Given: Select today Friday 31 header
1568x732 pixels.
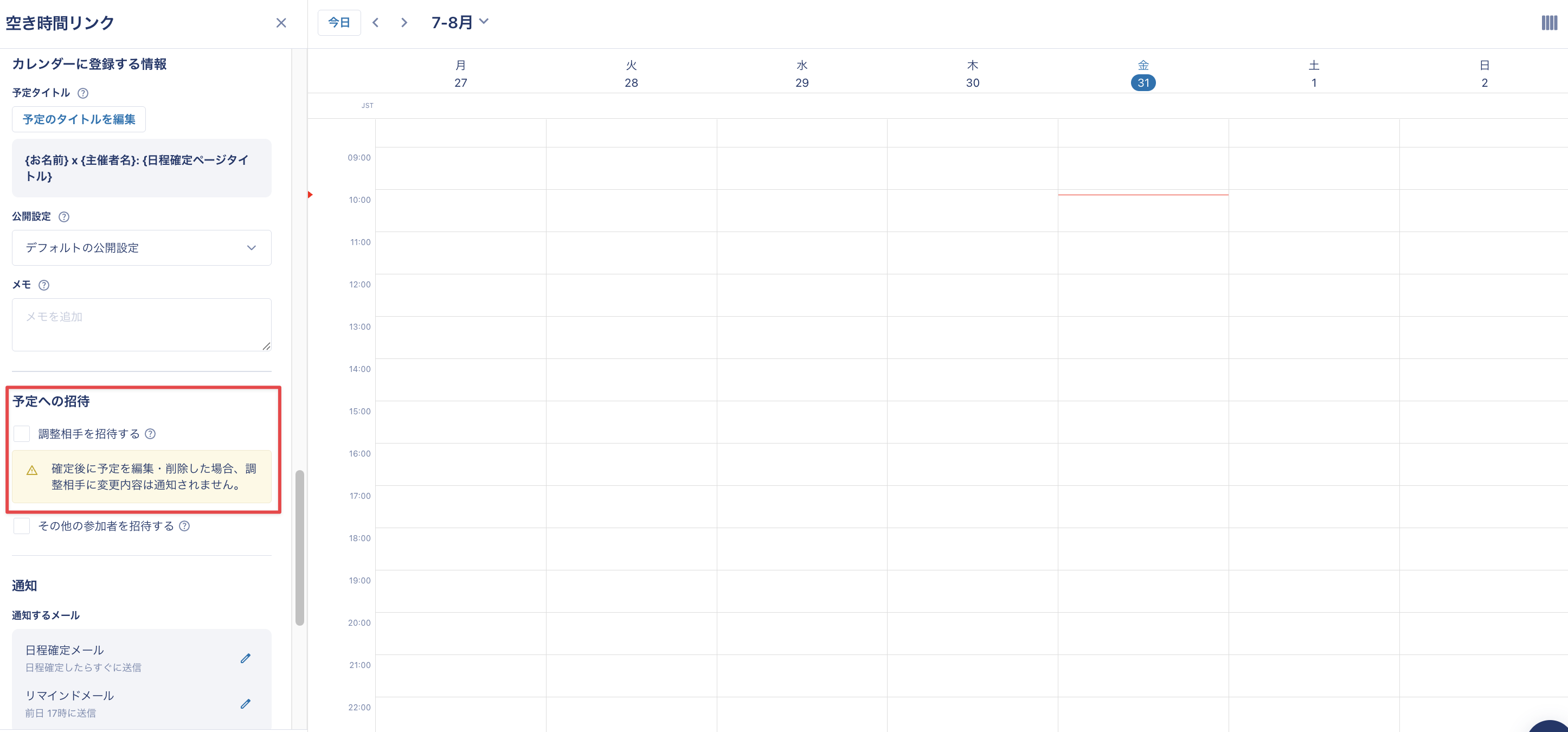Looking at the screenshot, I should 1143,75.
